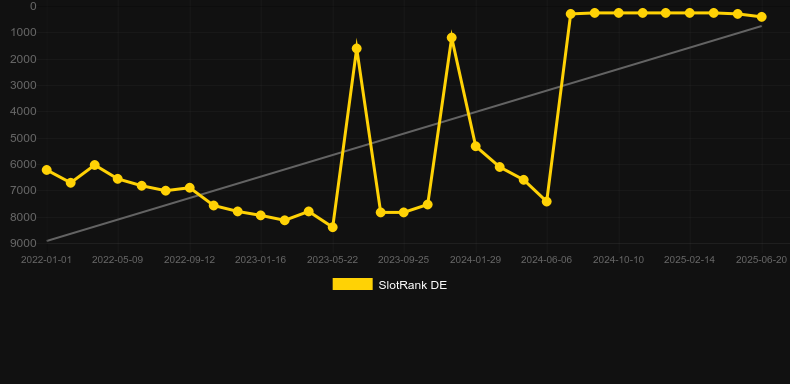Toggle the SlotRank DE legend swatch
Viewport: 790px width, 384px height.
coord(353,284)
